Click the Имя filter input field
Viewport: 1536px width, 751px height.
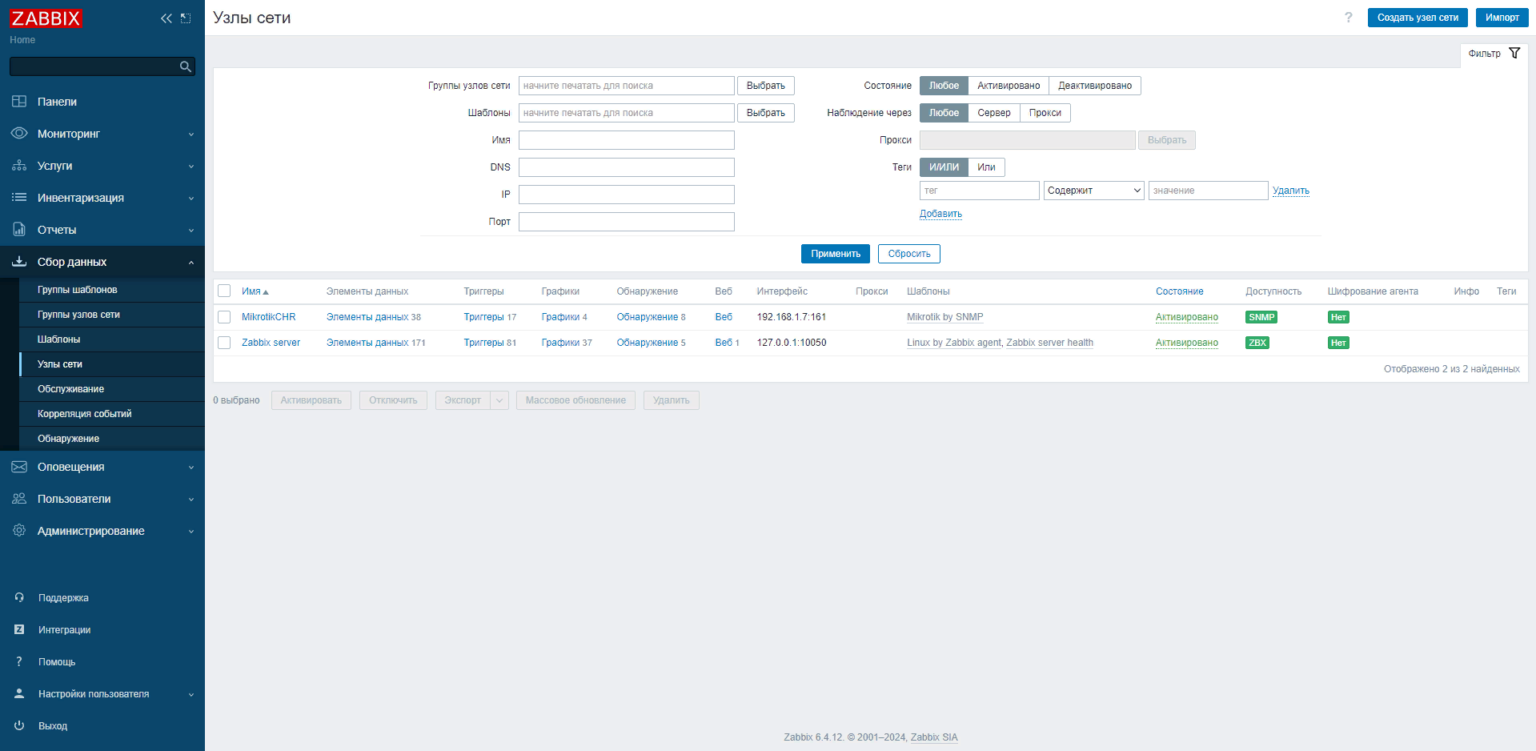point(626,140)
